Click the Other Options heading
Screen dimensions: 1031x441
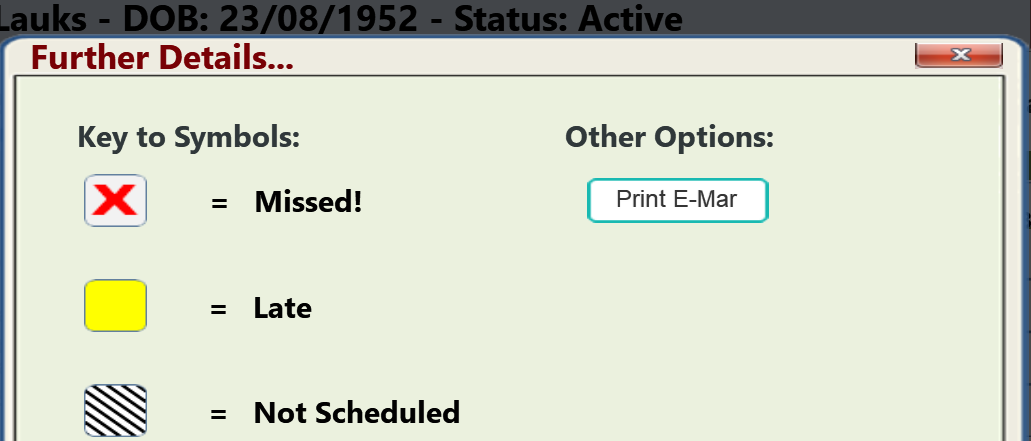(669, 137)
